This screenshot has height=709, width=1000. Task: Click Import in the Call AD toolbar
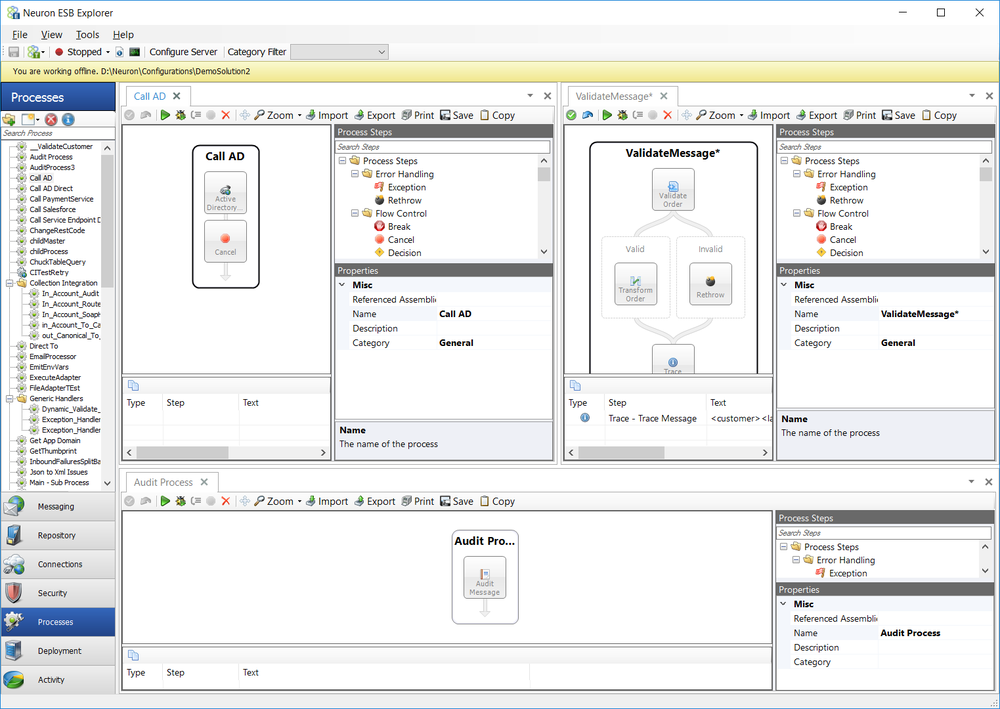[x=327, y=115]
